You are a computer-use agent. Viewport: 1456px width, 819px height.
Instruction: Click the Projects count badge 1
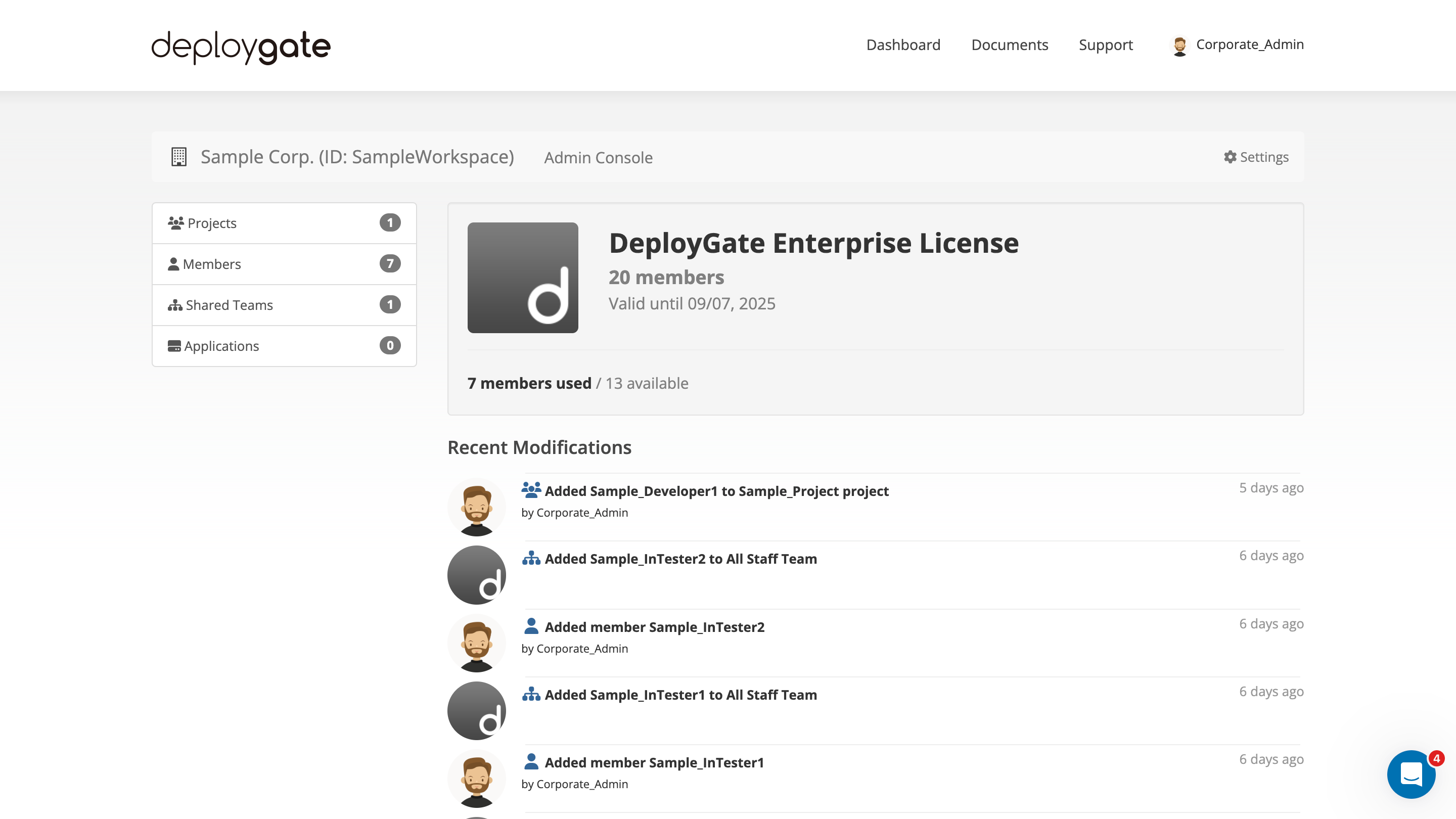point(390,222)
